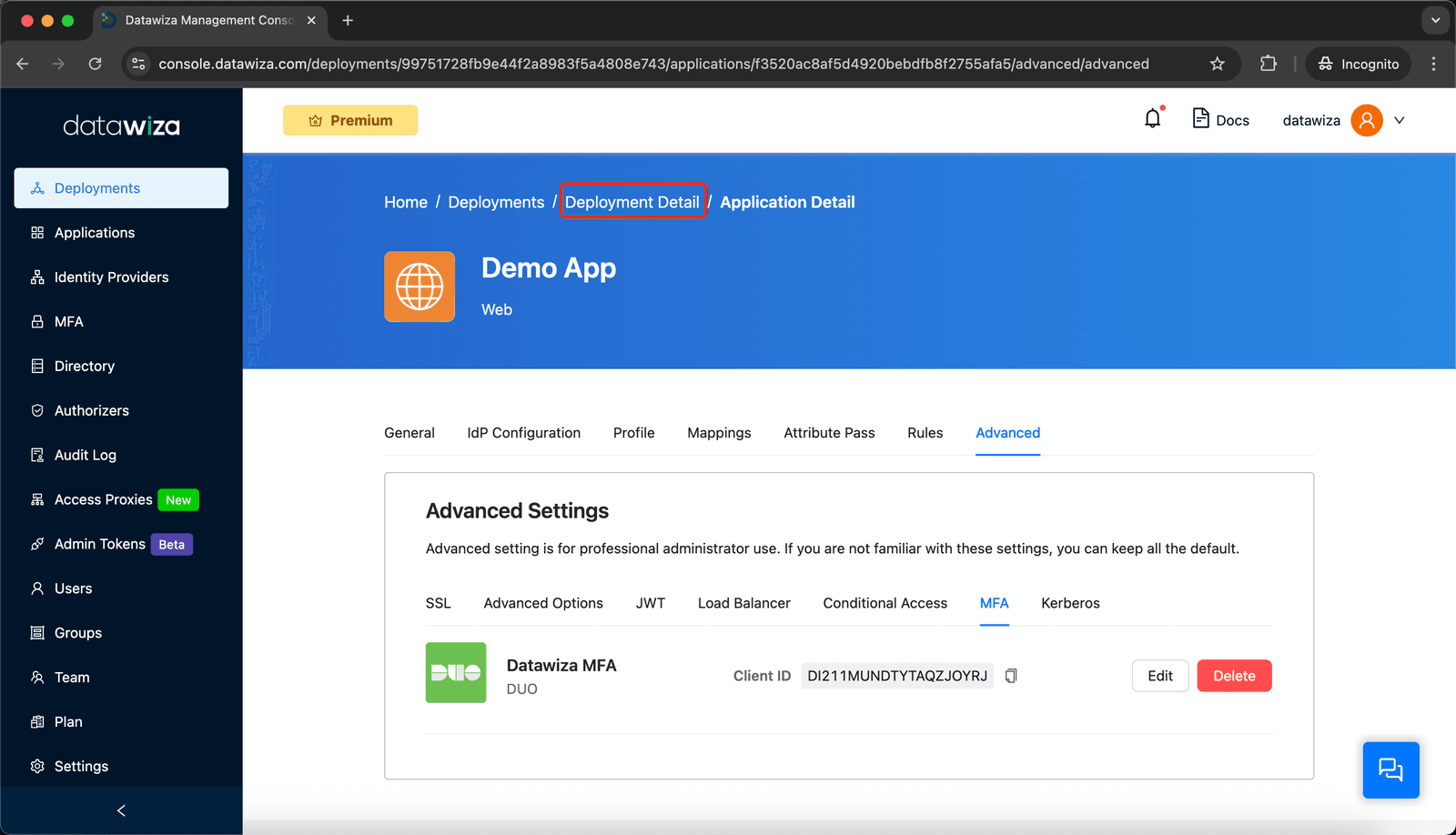Open the Deployment Detail breadcrumb link
Image resolution: width=1456 pixels, height=835 pixels.
point(632,202)
